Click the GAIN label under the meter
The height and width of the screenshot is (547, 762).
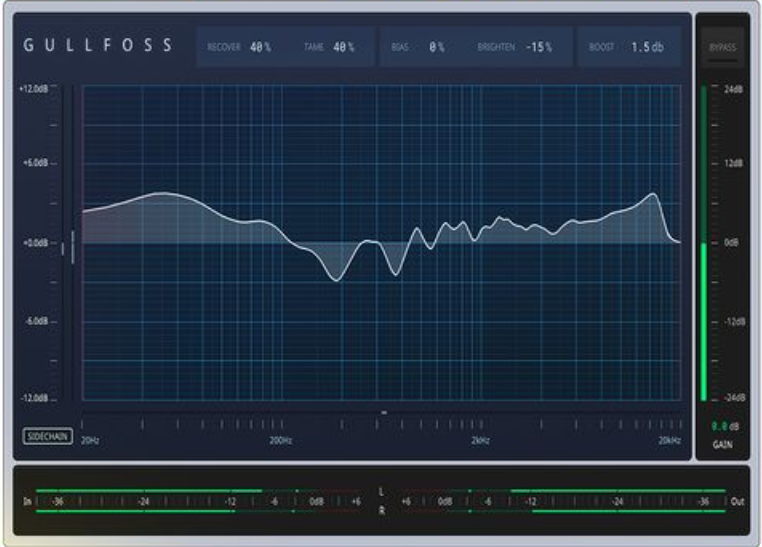723,444
